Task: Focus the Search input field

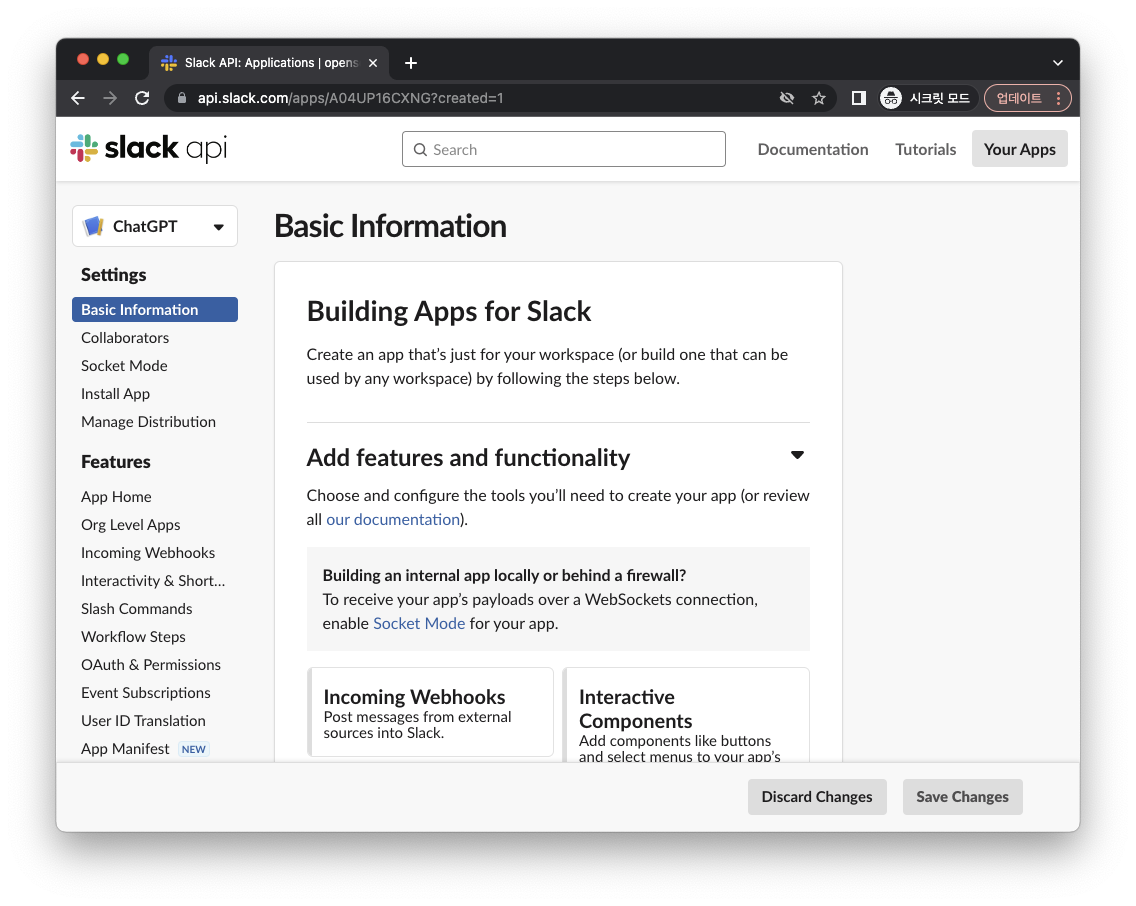Action: 564,149
